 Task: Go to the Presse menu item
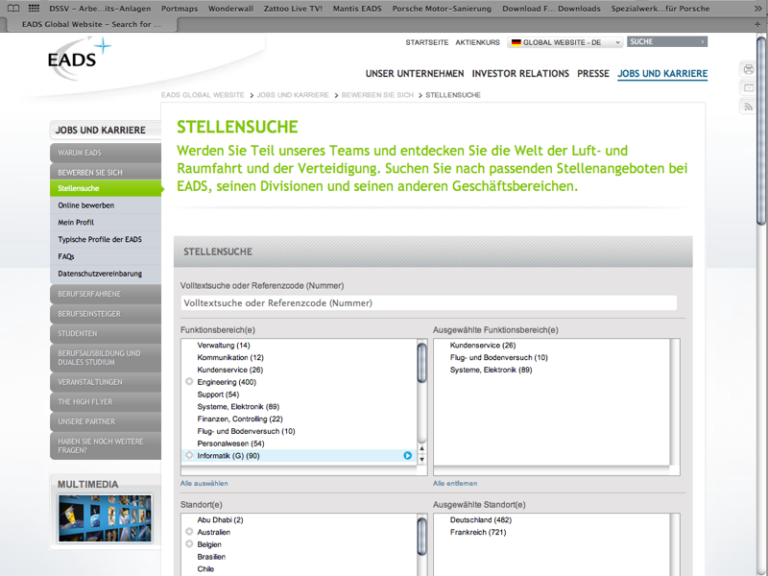593,74
